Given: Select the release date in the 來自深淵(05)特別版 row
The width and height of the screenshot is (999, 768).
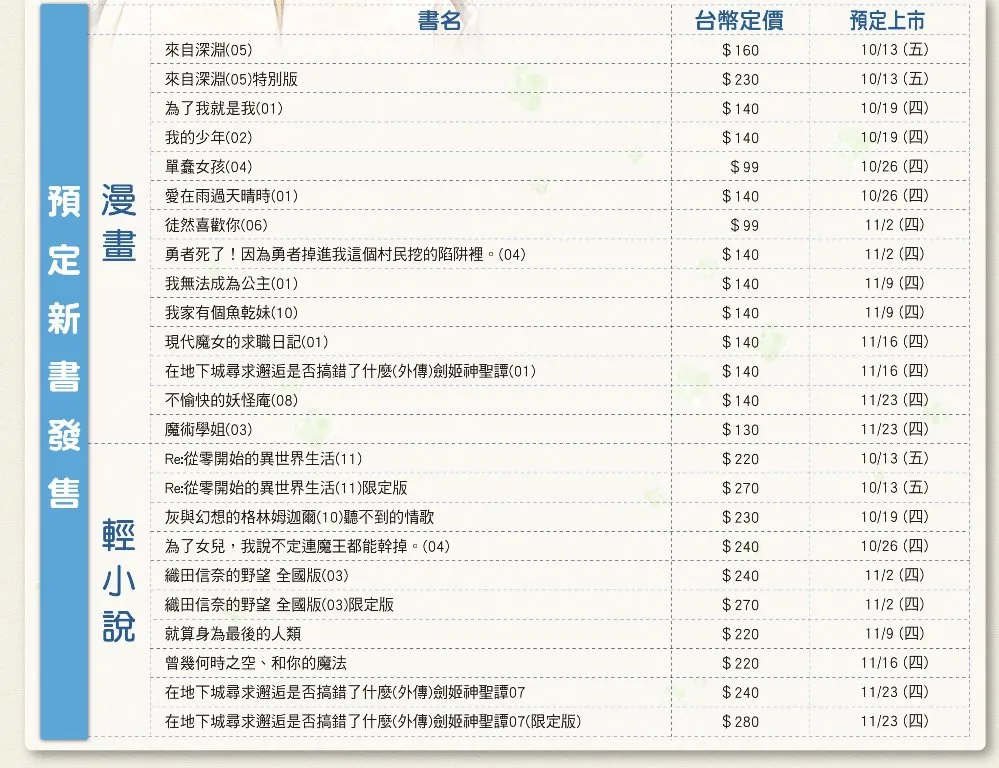Looking at the screenshot, I should 895,79.
